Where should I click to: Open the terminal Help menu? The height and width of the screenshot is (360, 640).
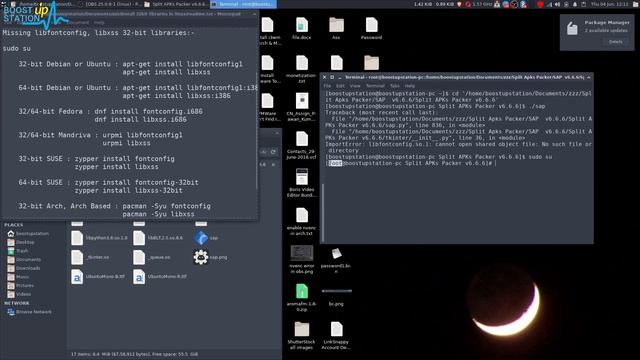pos(410,86)
